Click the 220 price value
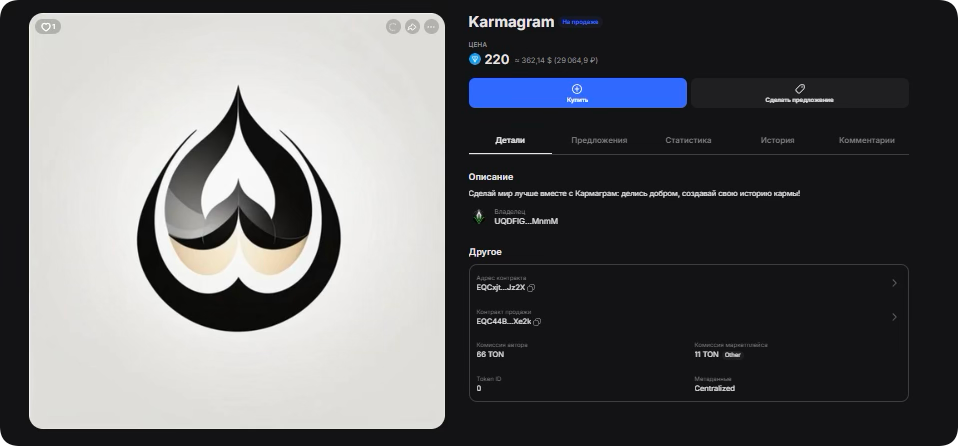Screen dimensions: 958x446 497,59
